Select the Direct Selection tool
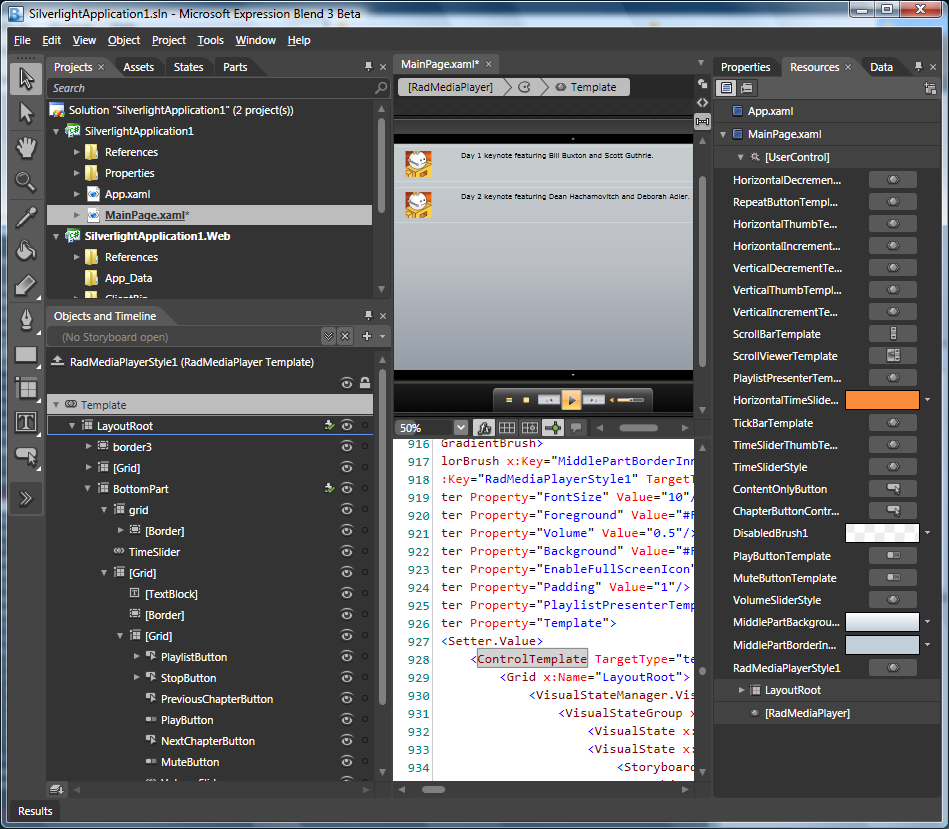949x829 pixels. coord(26,113)
